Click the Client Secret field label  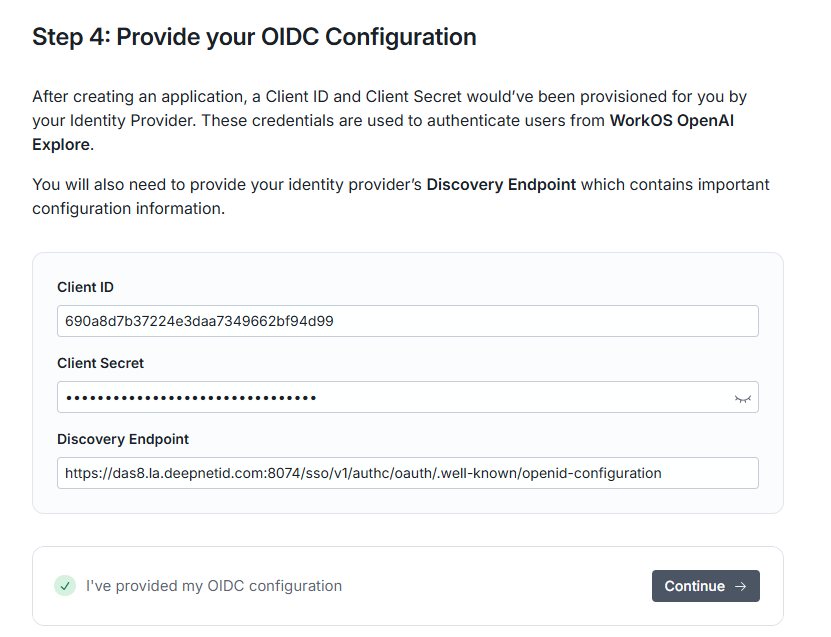click(x=100, y=363)
